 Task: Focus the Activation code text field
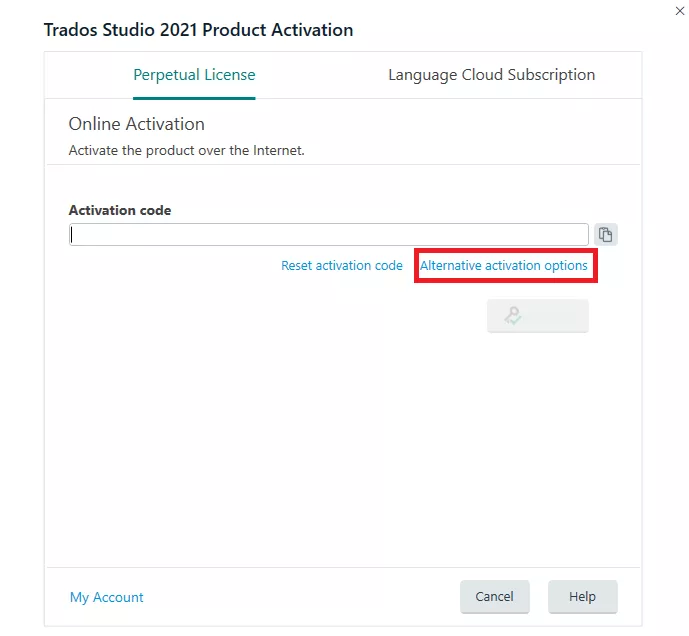click(329, 234)
